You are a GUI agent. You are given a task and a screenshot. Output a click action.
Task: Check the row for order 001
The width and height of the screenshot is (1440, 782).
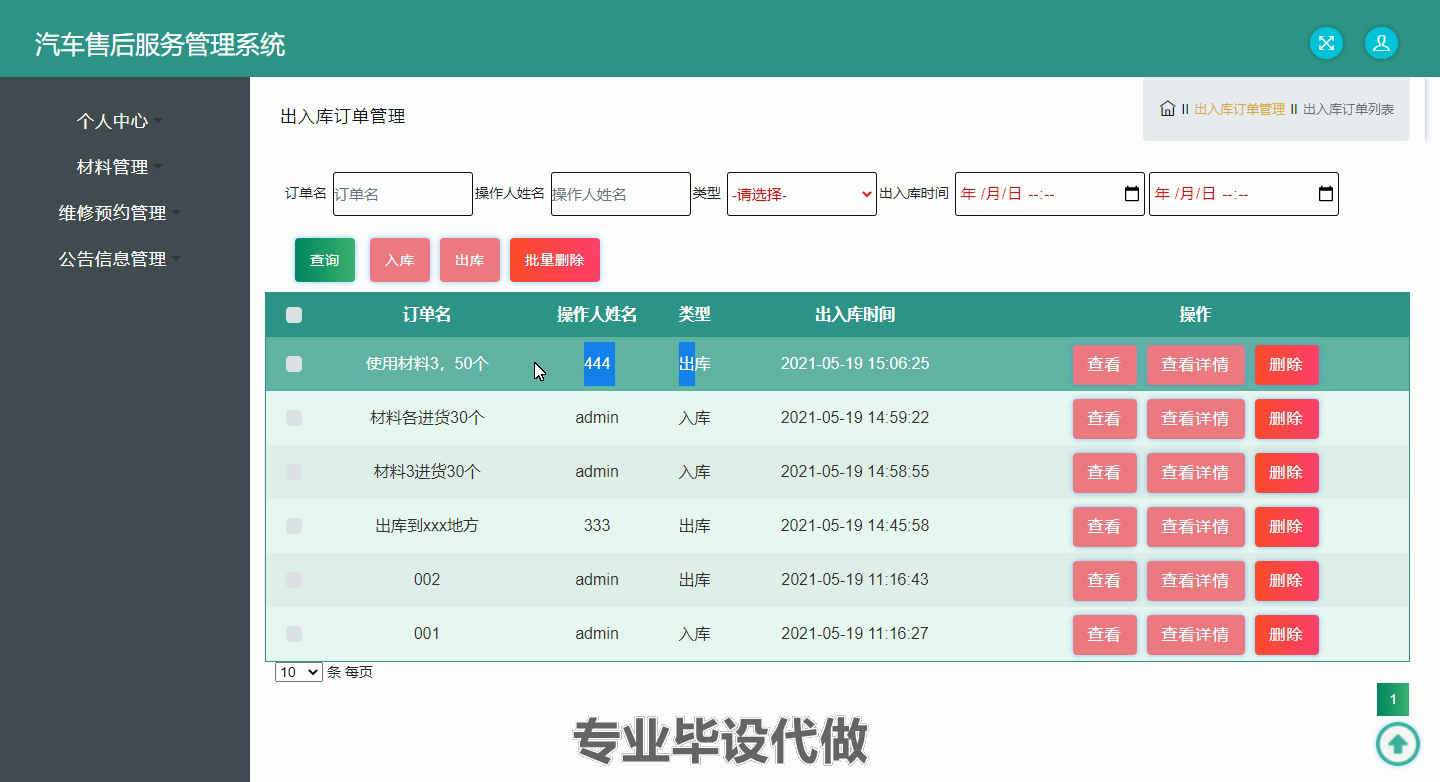click(x=294, y=634)
